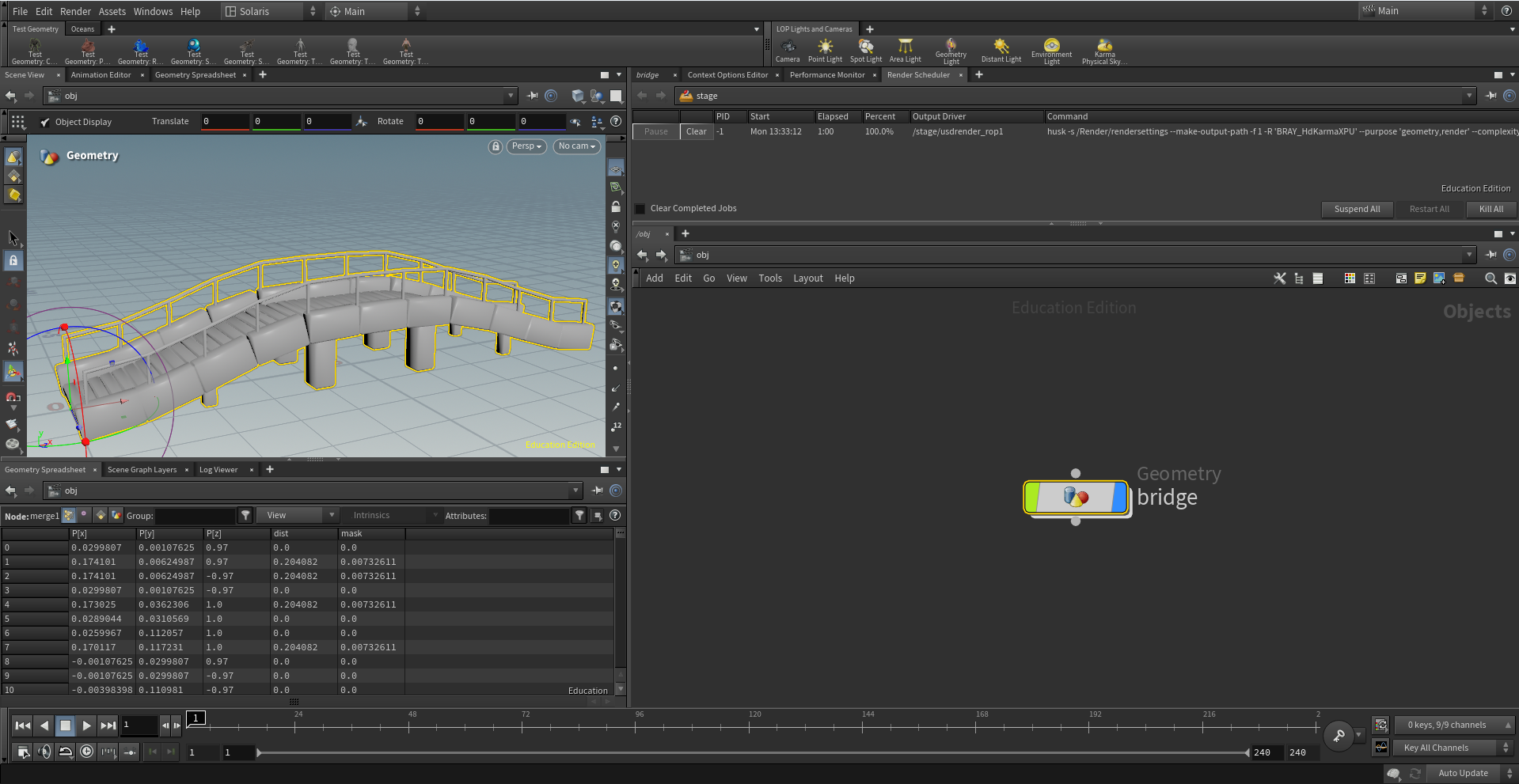Open the Intrinsics dropdown
Viewport: 1519px width, 784px height.
[393, 516]
